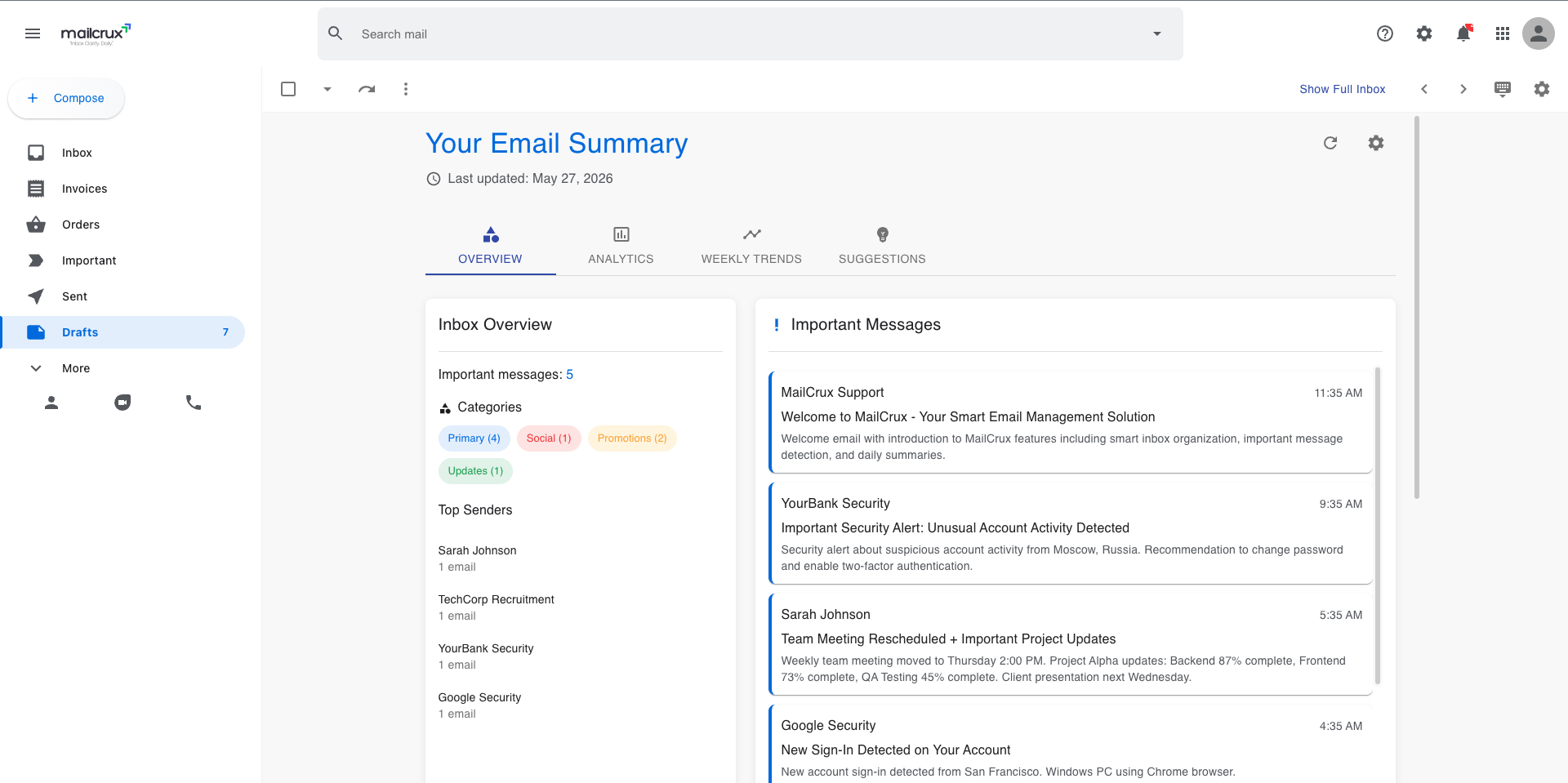The height and width of the screenshot is (783, 1568).
Task: Click the Sent paper plane icon
Action: pyautogui.click(x=36, y=296)
